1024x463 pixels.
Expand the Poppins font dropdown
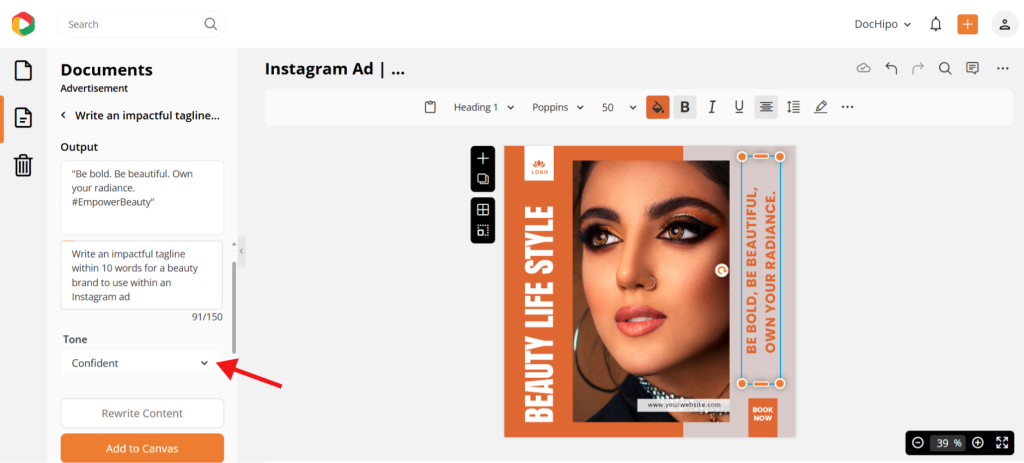pyautogui.click(x=558, y=107)
